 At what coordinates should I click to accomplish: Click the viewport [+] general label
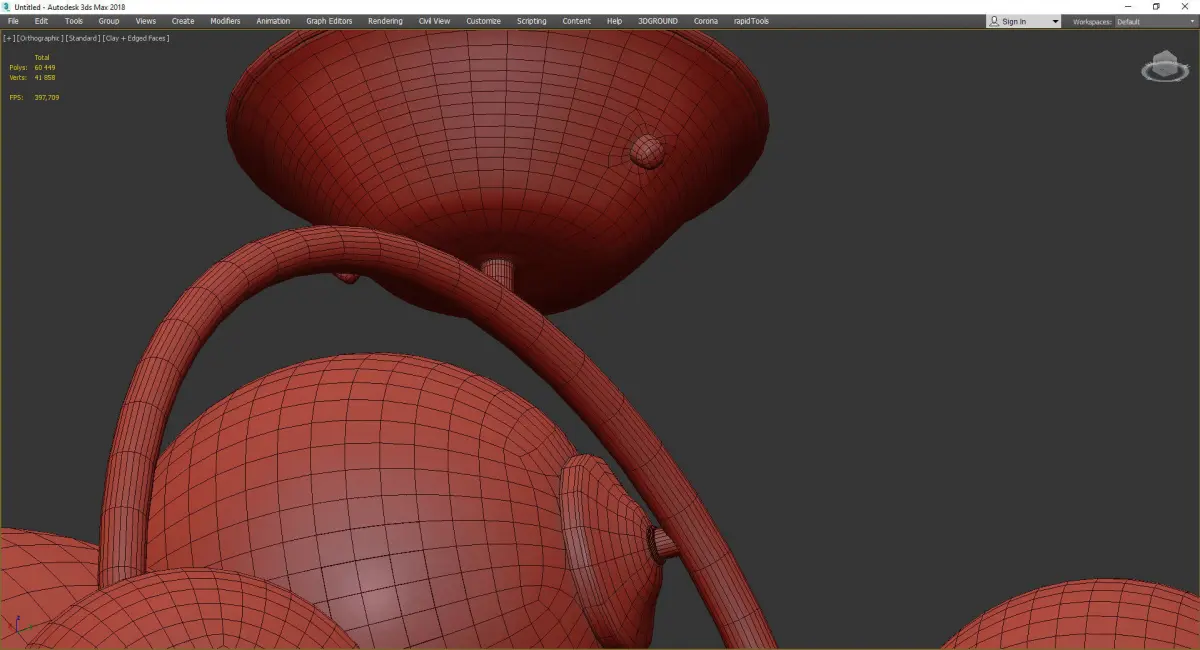[8, 38]
